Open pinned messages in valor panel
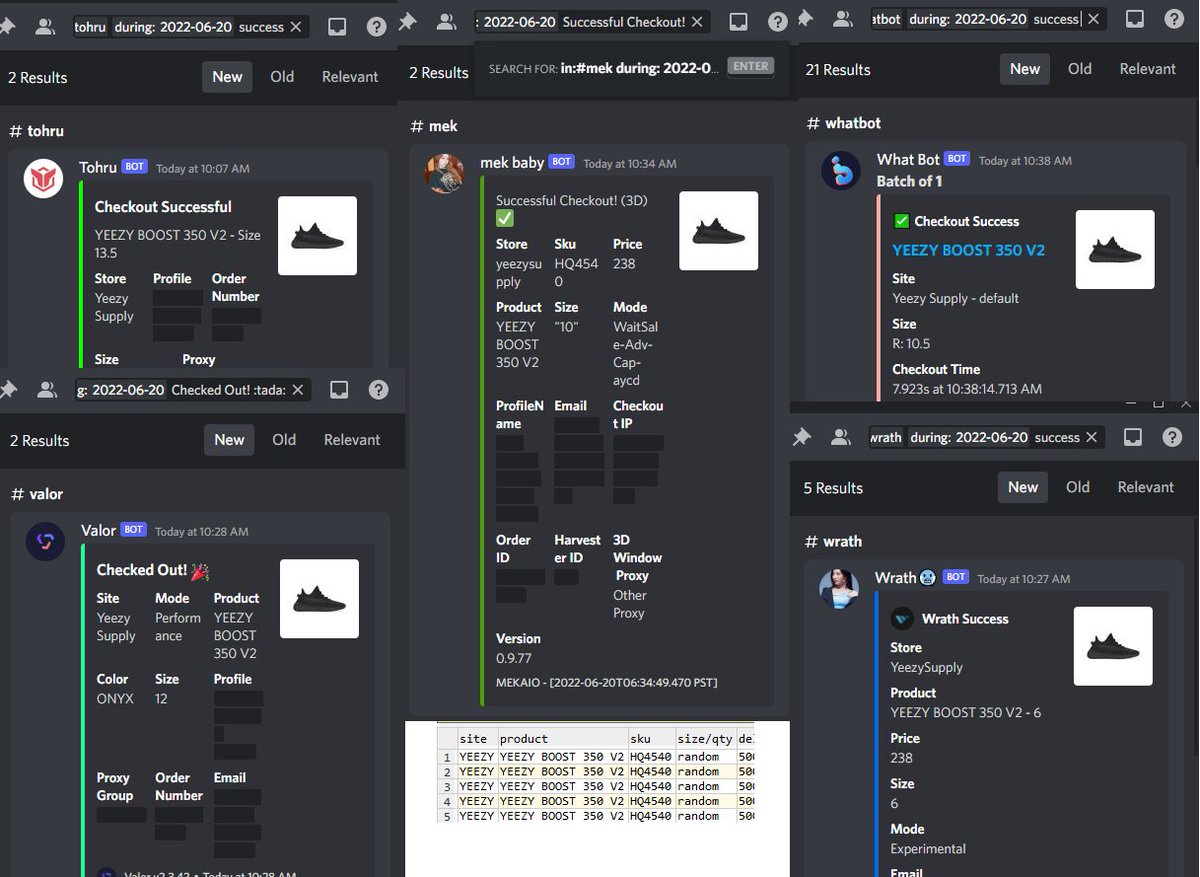The height and width of the screenshot is (877, 1200). (8, 389)
